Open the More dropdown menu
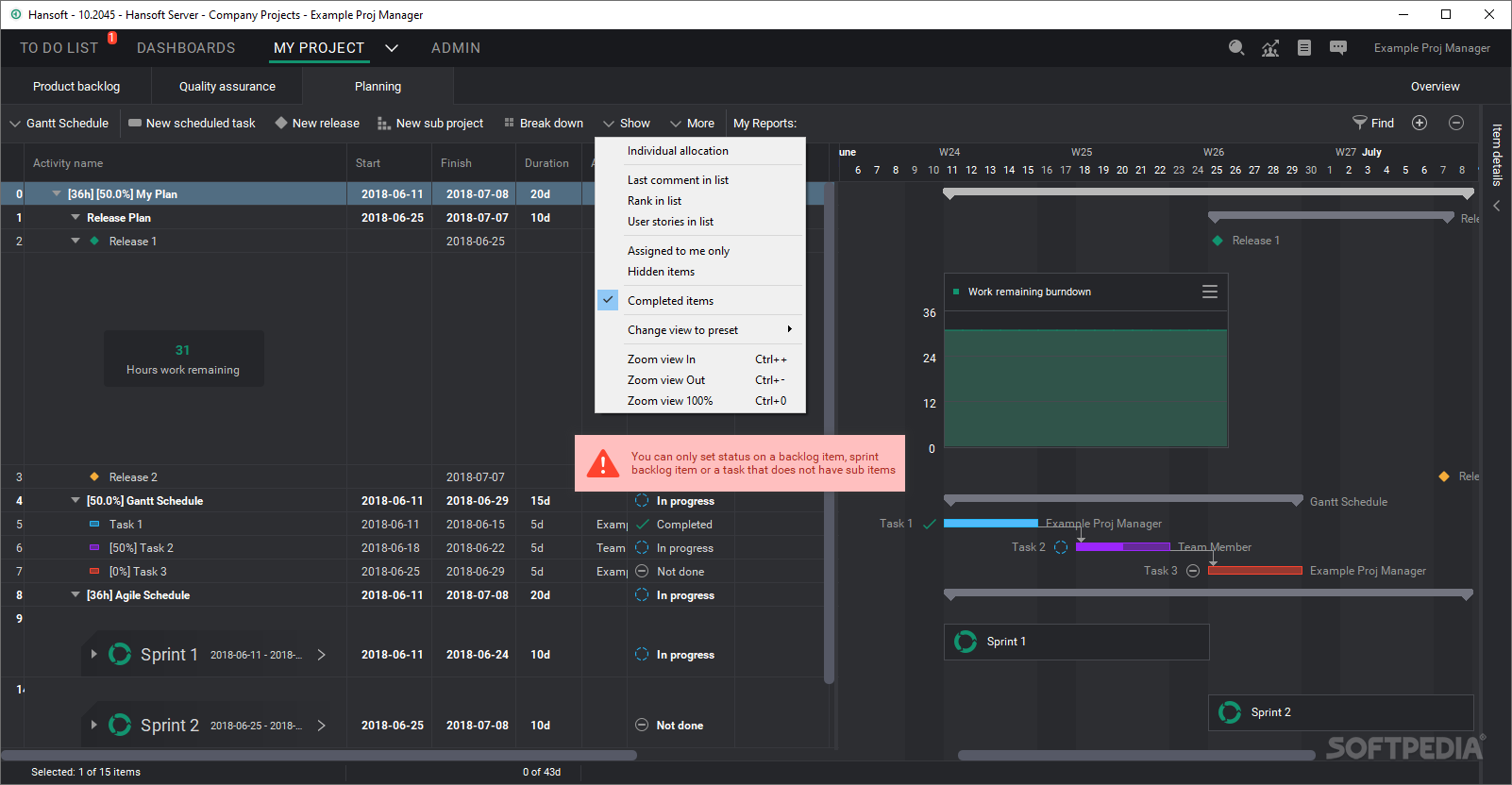Viewport: 1512px width, 785px height. [692, 124]
